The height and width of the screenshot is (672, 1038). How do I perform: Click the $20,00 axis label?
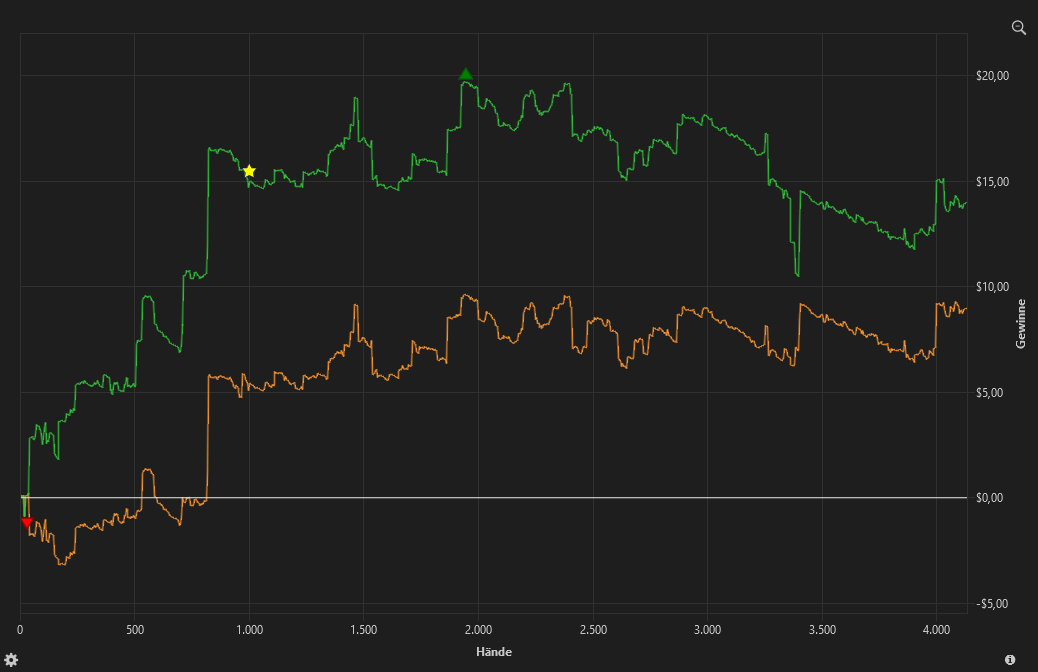(x=992, y=75)
